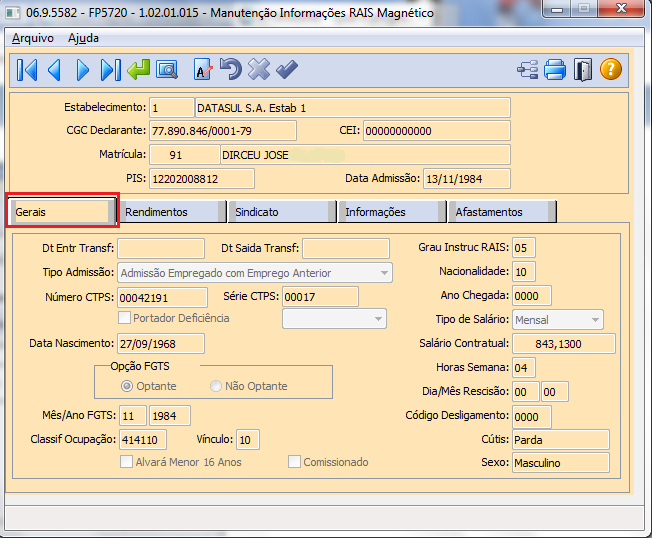This screenshot has width=652, height=538.
Task: Click the Mês Rescisão field
Action: 555,392
